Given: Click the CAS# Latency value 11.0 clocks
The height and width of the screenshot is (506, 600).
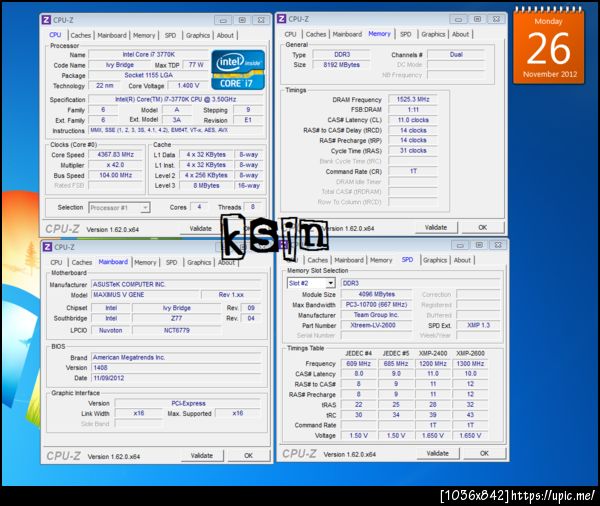Looking at the screenshot, I should point(413,120).
